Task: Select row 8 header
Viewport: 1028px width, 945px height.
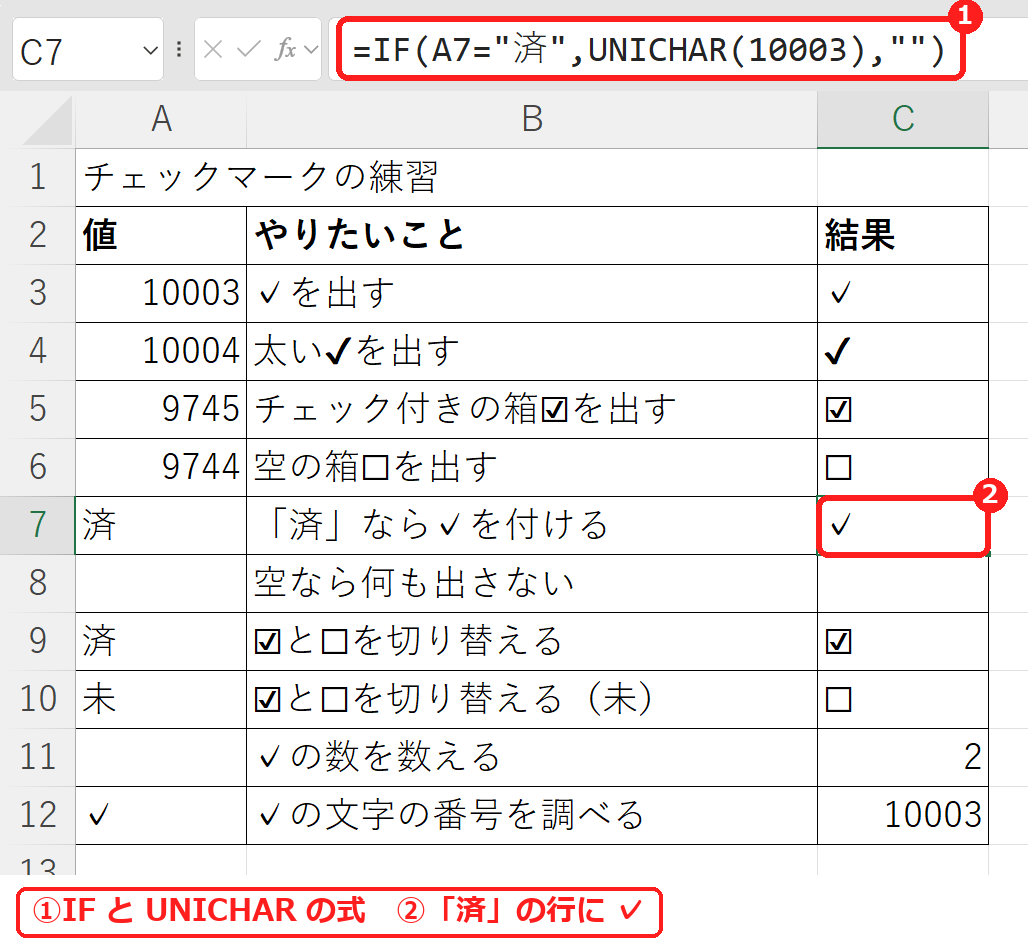Action: [37, 583]
